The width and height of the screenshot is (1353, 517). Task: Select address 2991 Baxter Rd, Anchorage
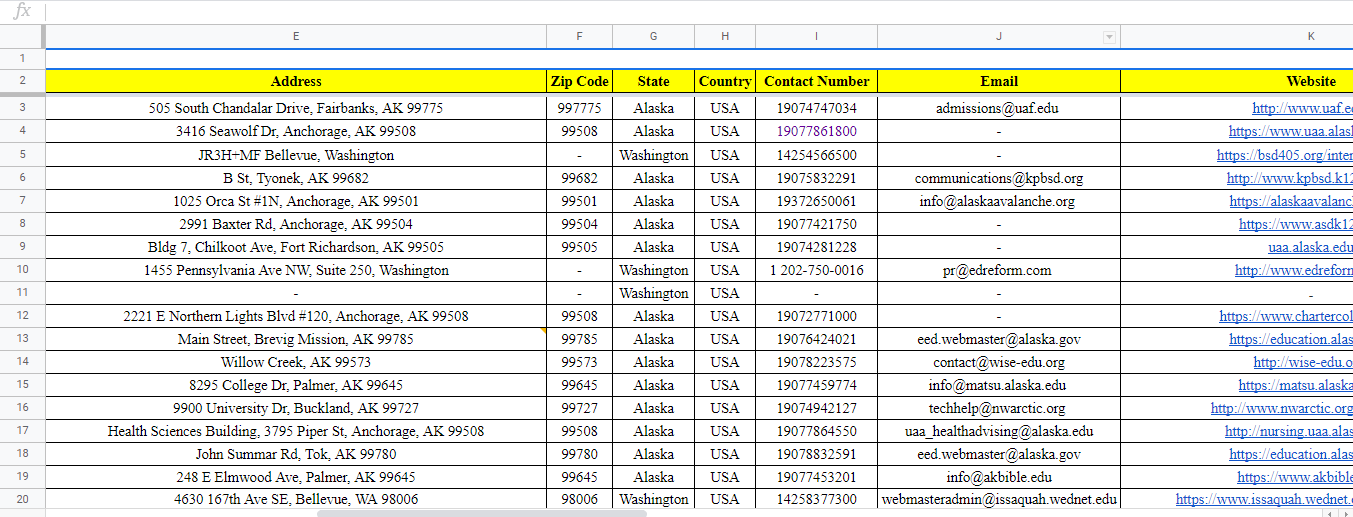[x=296, y=224]
